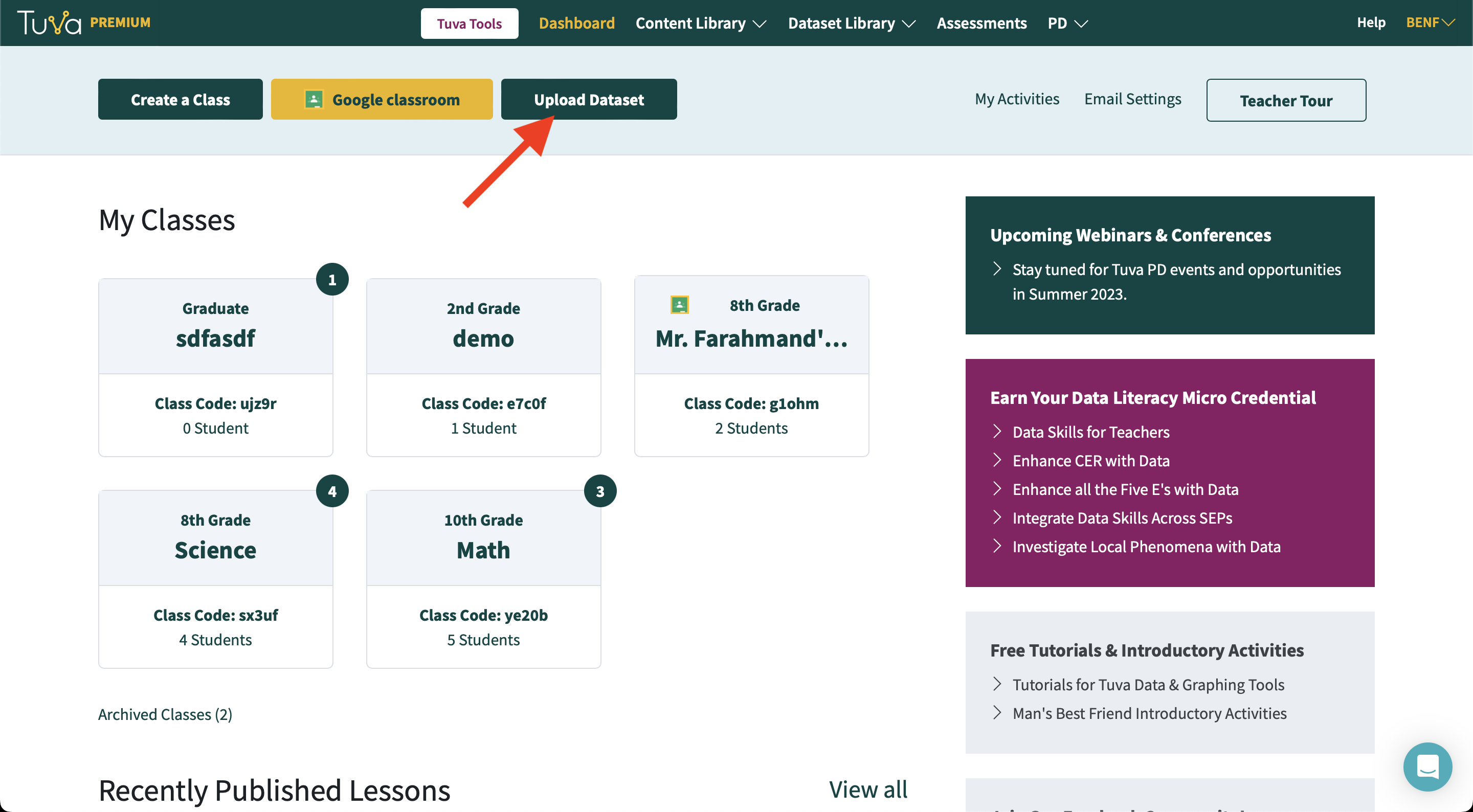
Task: Click View all for Recently Published Lessons
Action: (x=868, y=790)
